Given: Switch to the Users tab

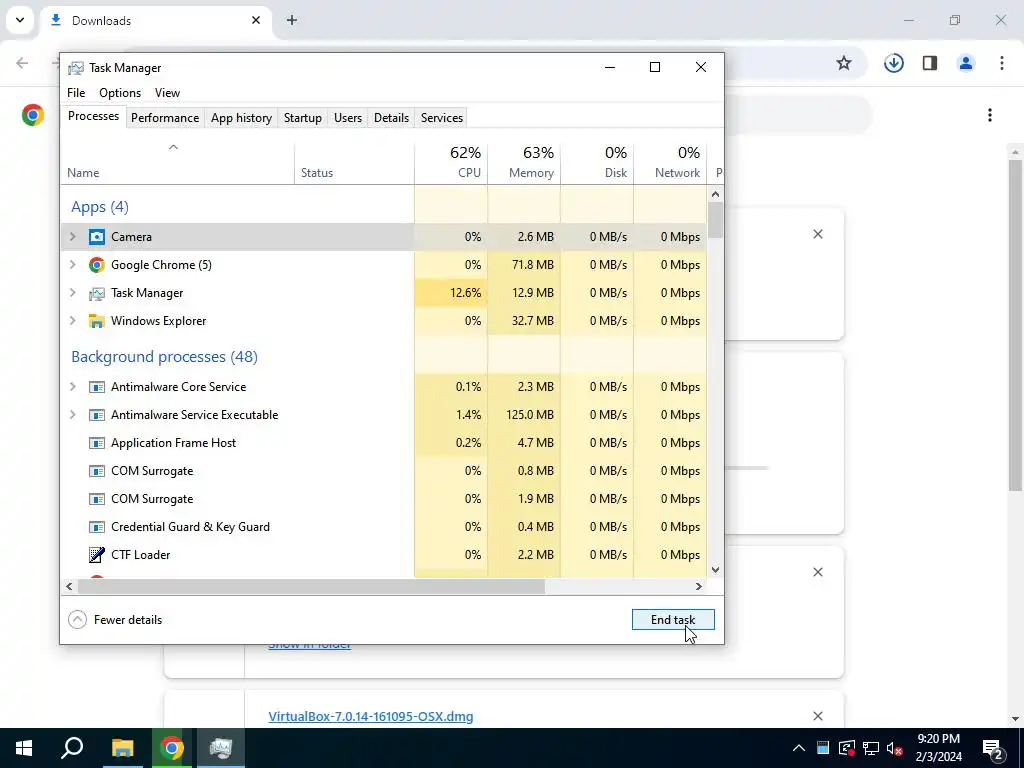Looking at the screenshot, I should pyautogui.click(x=347, y=118).
